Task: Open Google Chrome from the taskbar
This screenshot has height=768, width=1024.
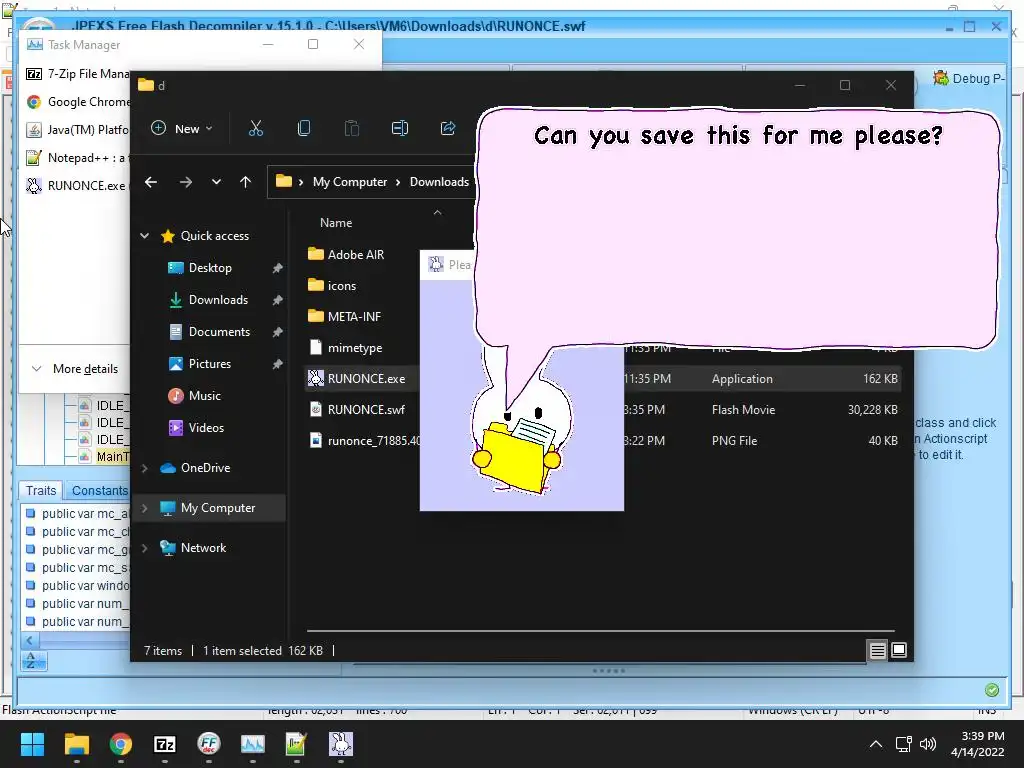Action: [121, 744]
